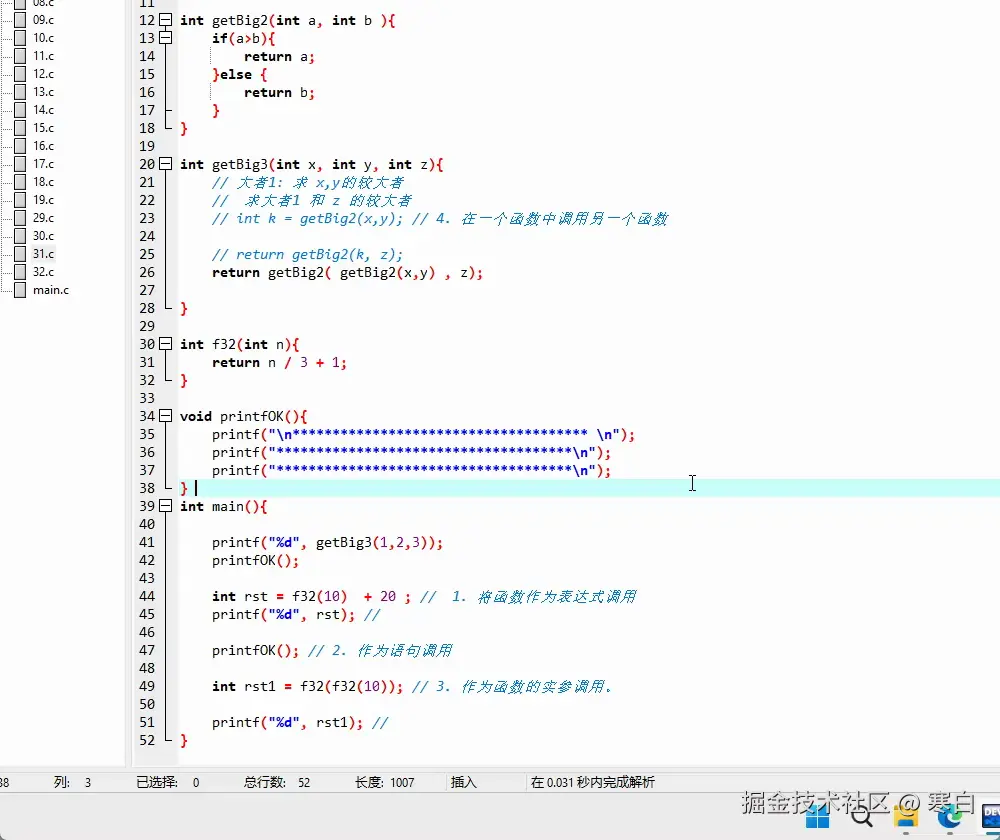Open Microsoft Edge from the taskbar
This screenshot has width=1000, height=840.
tap(950, 816)
